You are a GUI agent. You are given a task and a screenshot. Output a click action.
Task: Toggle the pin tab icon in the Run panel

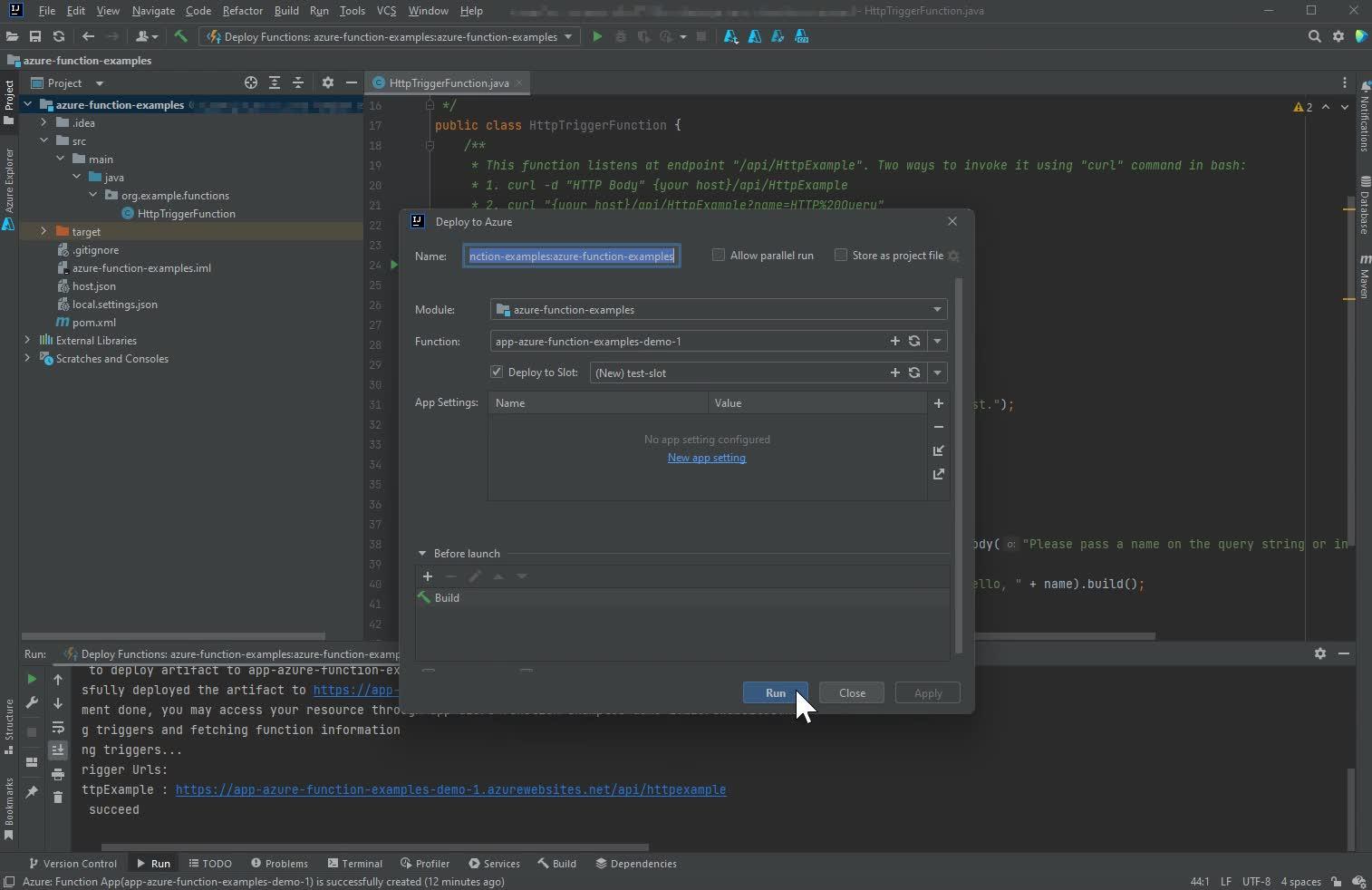click(32, 791)
